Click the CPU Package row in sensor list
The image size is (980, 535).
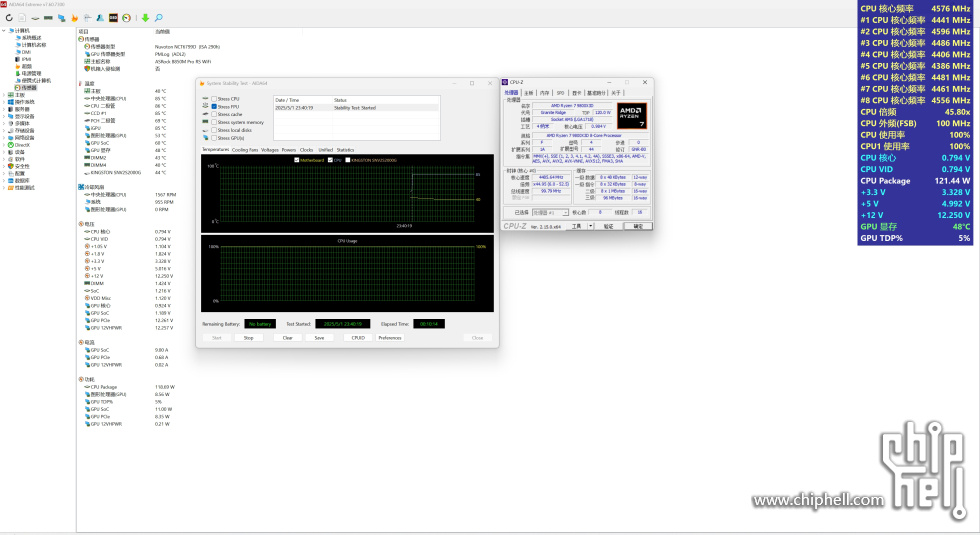(129, 387)
